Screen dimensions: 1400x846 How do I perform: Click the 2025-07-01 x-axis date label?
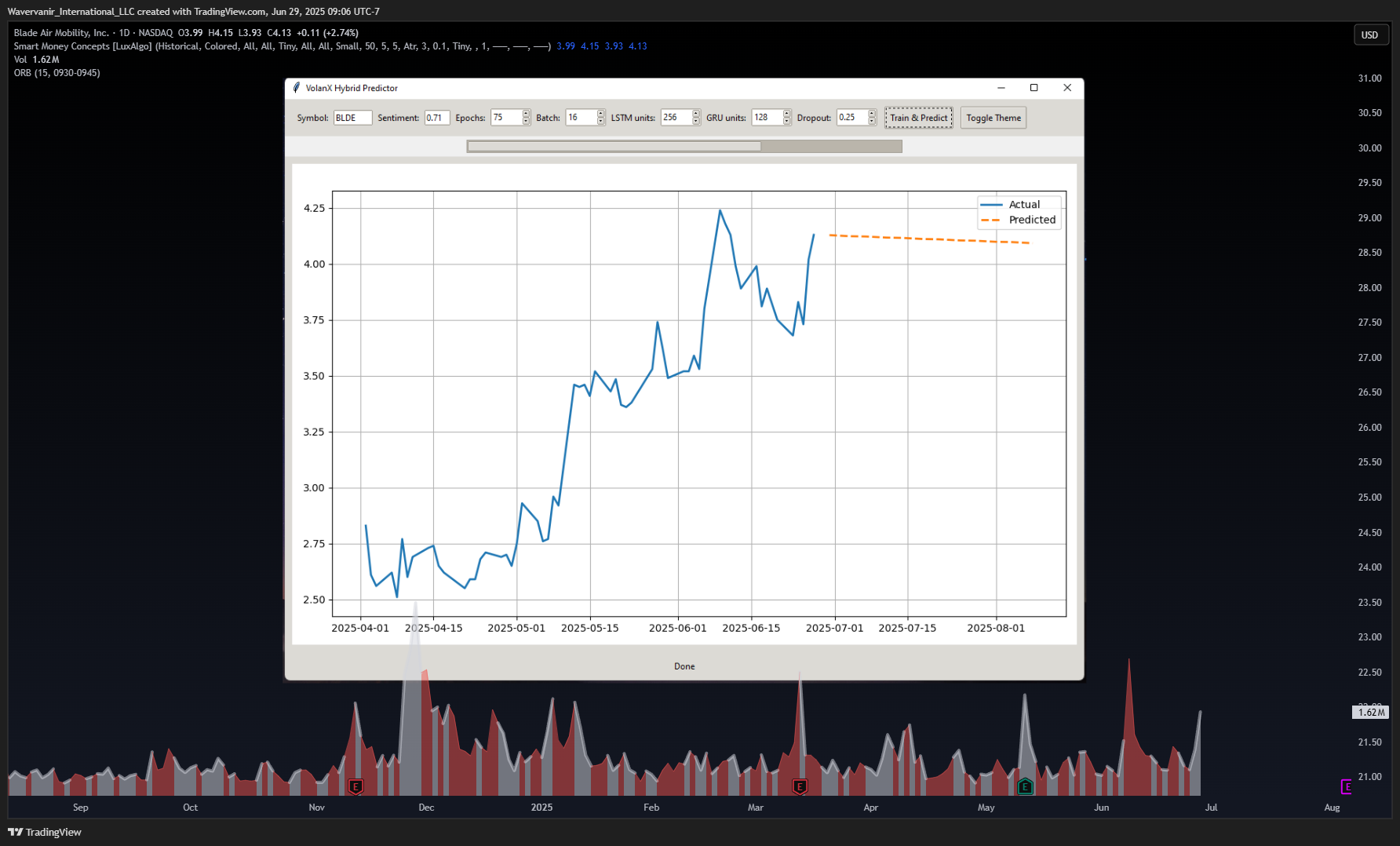pos(834,628)
